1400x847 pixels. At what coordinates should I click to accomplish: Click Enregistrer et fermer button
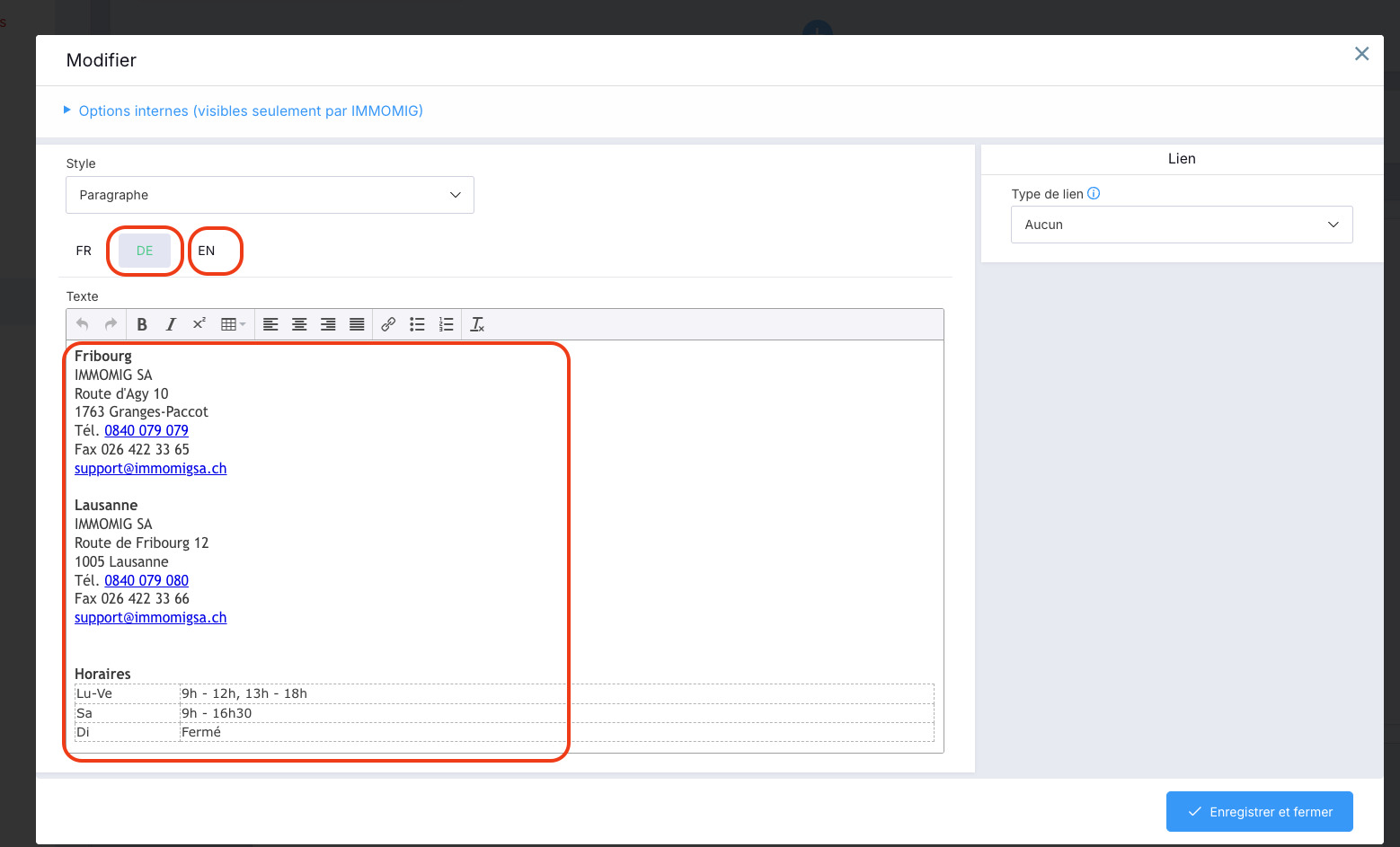1260,812
